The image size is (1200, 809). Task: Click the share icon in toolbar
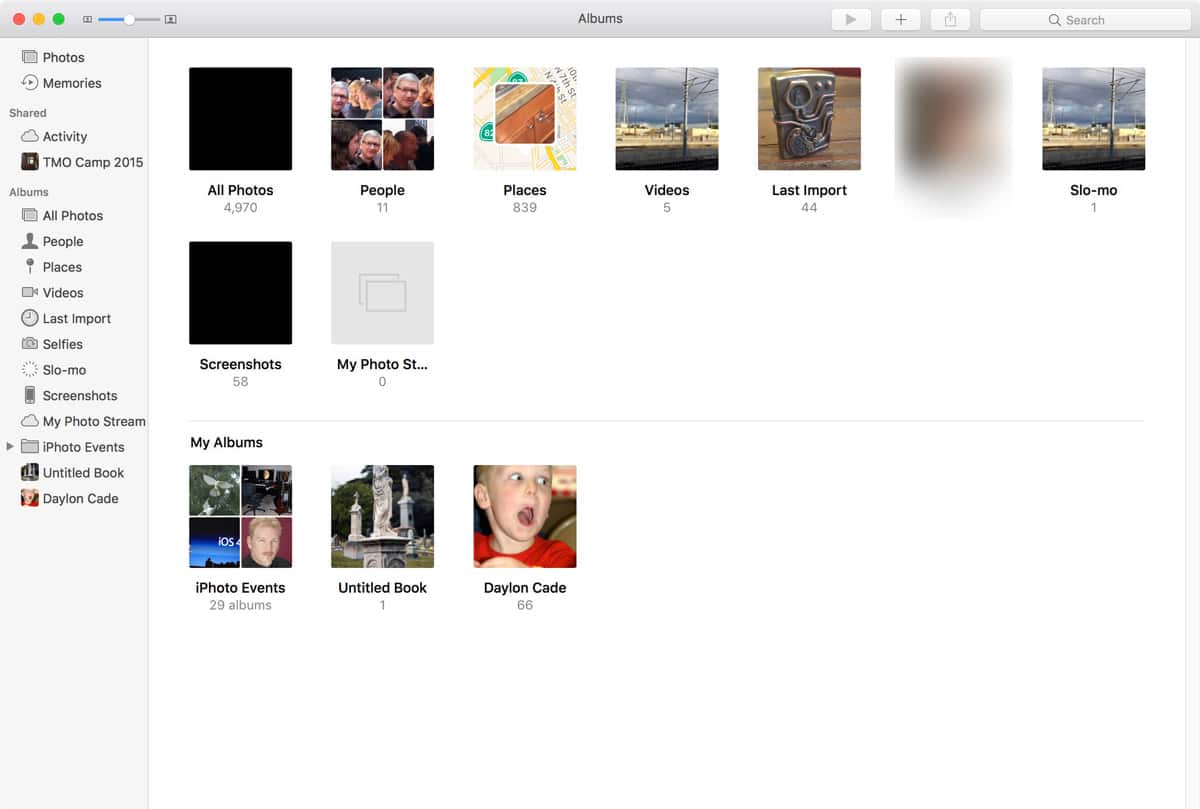(x=950, y=19)
